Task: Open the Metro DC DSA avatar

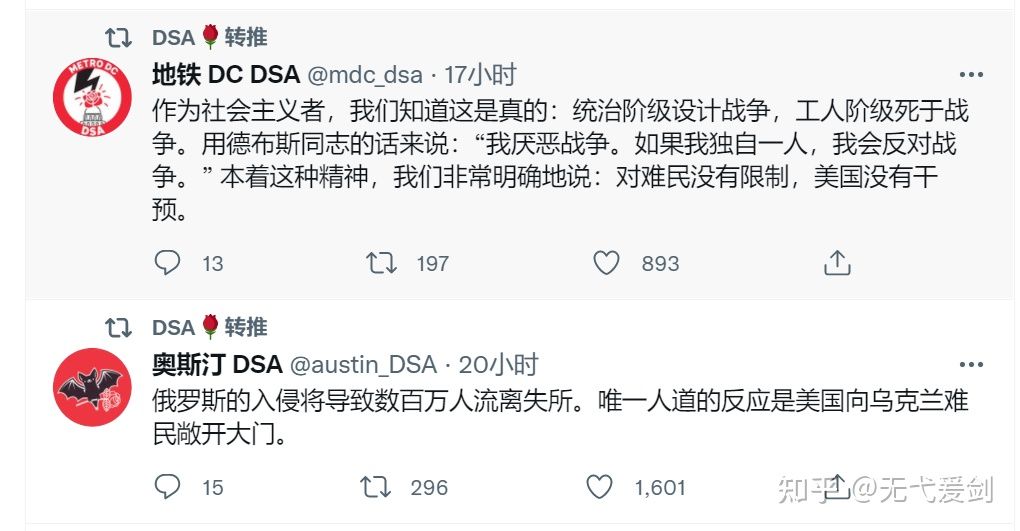Action: coord(92,98)
